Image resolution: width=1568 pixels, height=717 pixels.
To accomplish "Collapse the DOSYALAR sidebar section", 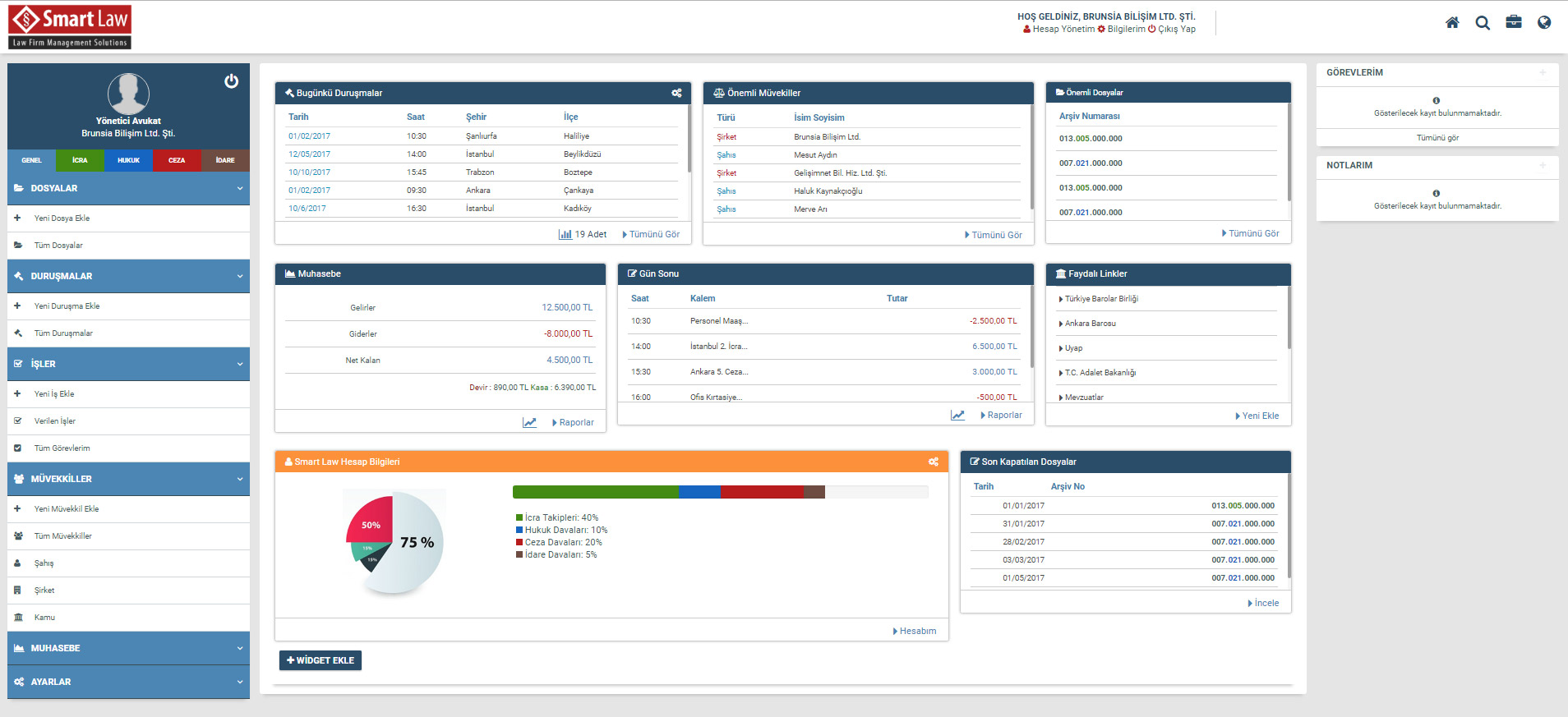I will (x=128, y=188).
